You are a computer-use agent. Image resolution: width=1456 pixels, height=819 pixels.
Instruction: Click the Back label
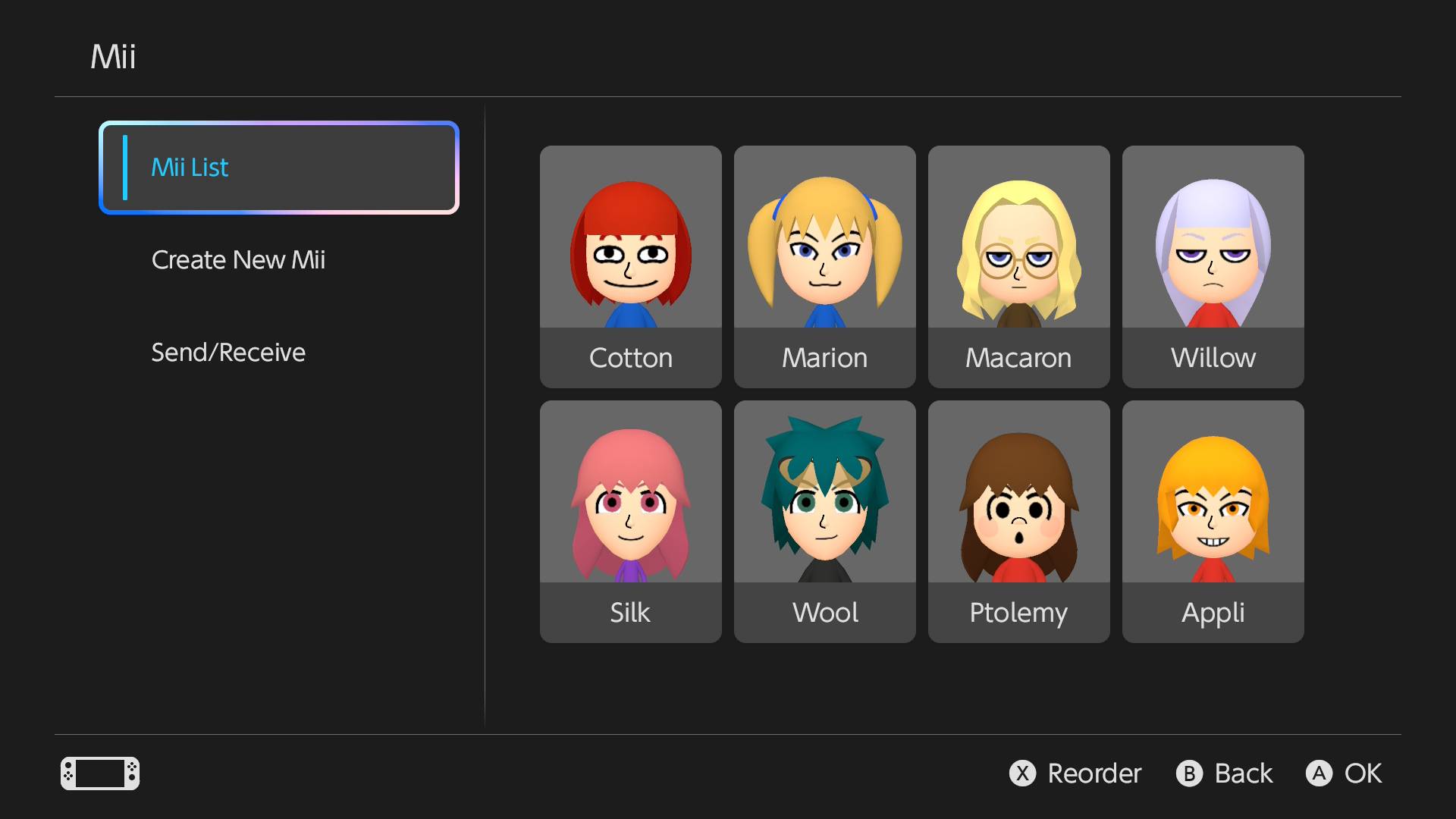click(1243, 773)
